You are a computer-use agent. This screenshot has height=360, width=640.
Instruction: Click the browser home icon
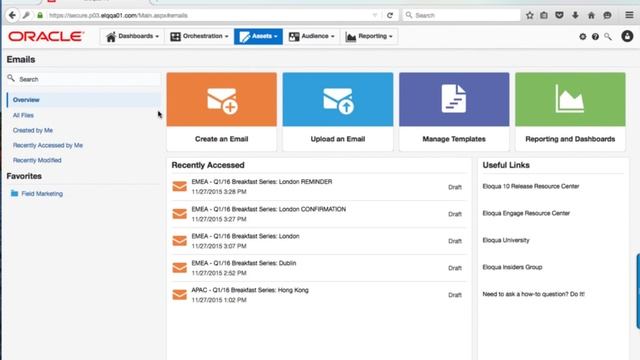(x=591, y=15)
